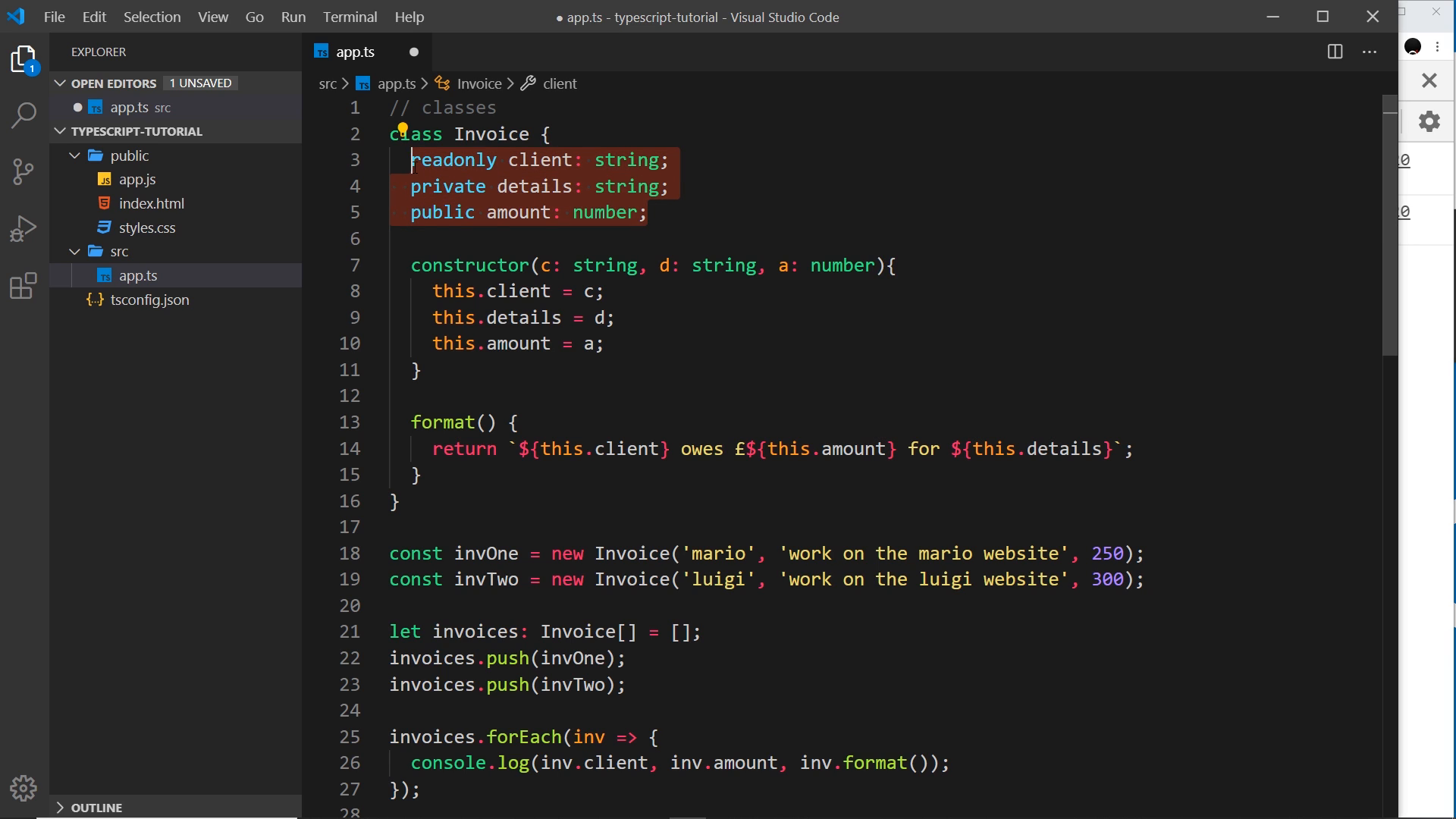This screenshot has height=819, width=1456.
Task: Collapse the TYPESCRIPT-TUTORIAL folder section
Action: tap(61, 131)
